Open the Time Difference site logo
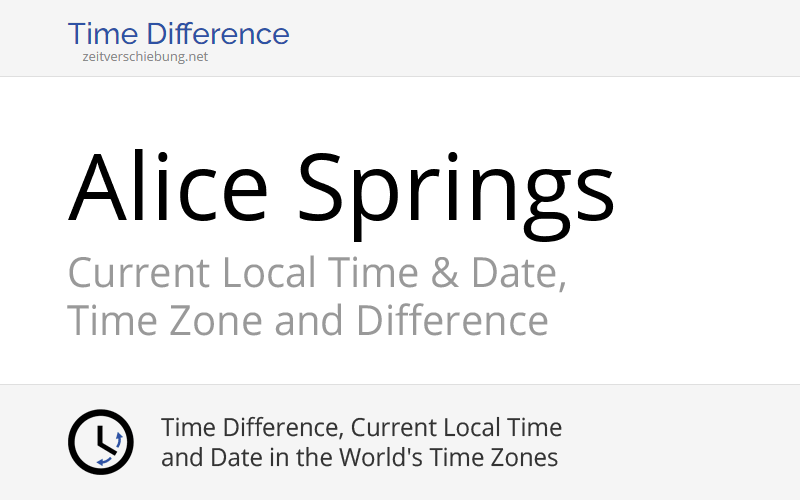The height and width of the screenshot is (500, 800). point(178,35)
